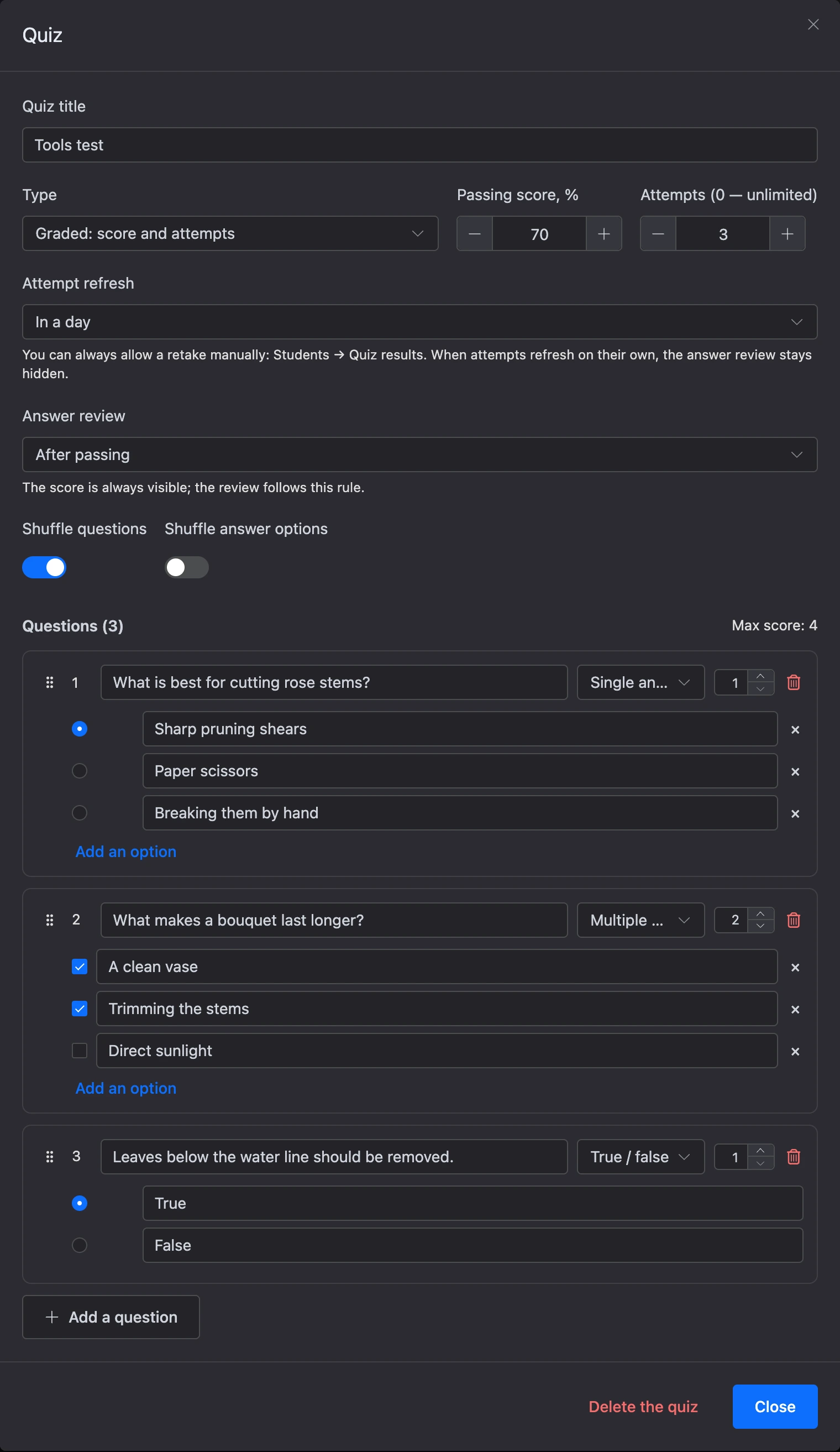The width and height of the screenshot is (840, 1452).
Task: Increase question 2 score with up arrow
Action: [760, 914]
